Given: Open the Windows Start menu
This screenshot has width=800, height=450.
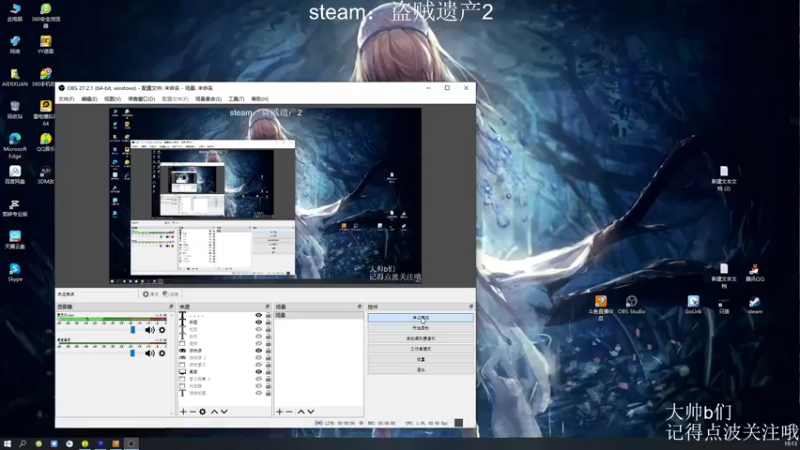Looking at the screenshot, I should [x=7, y=444].
